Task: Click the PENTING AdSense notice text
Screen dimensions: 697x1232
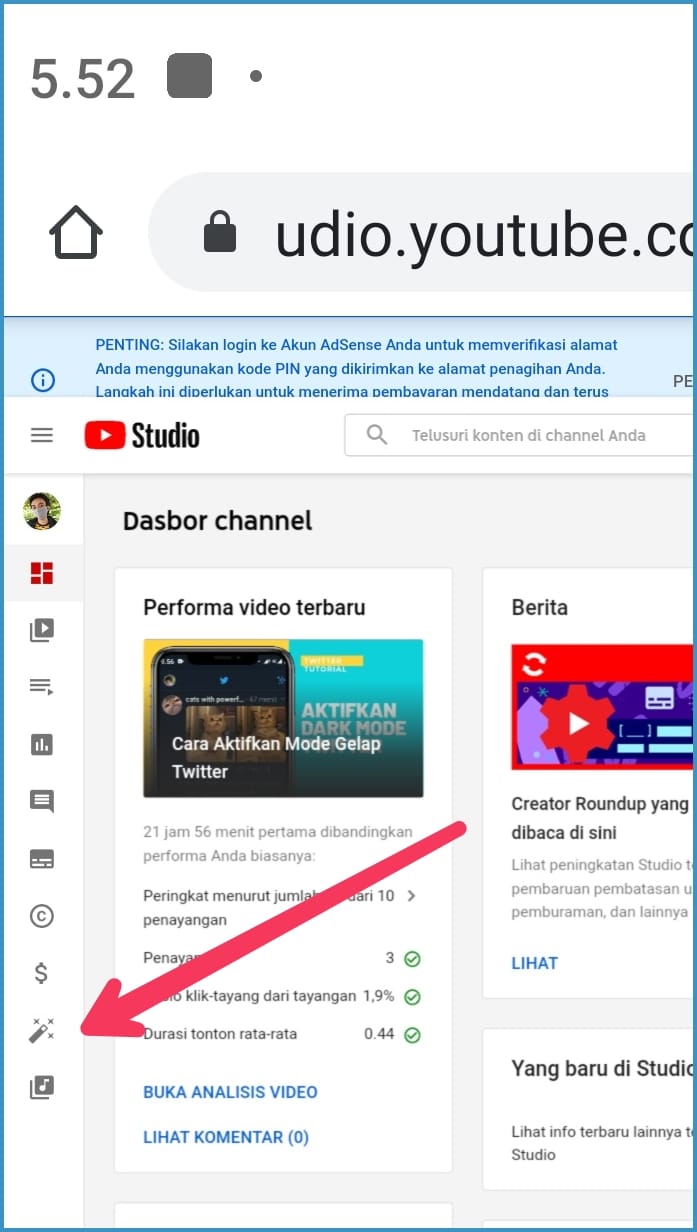Action: pyautogui.click(x=357, y=368)
